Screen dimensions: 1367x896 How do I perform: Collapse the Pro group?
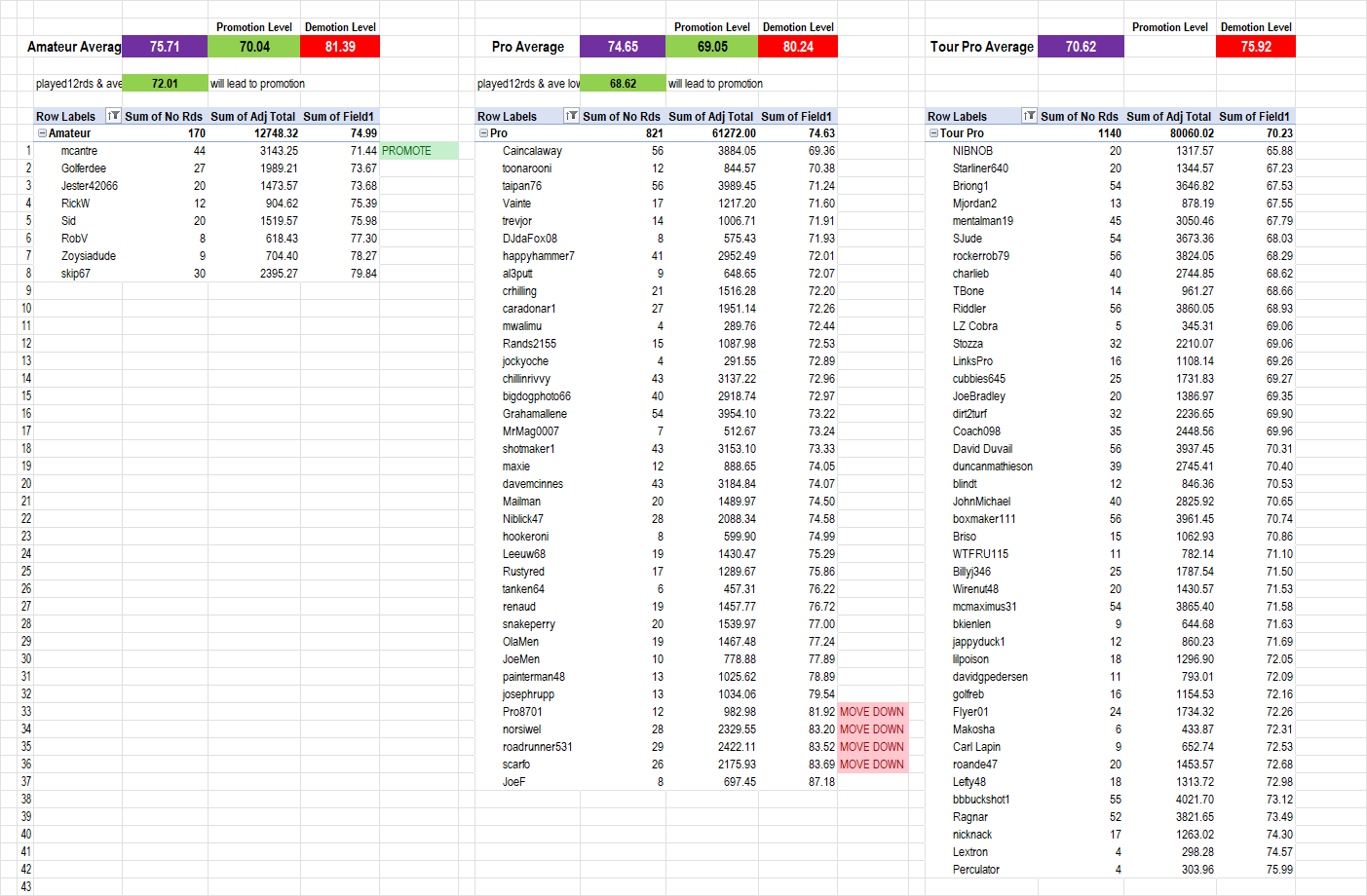(x=483, y=133)
